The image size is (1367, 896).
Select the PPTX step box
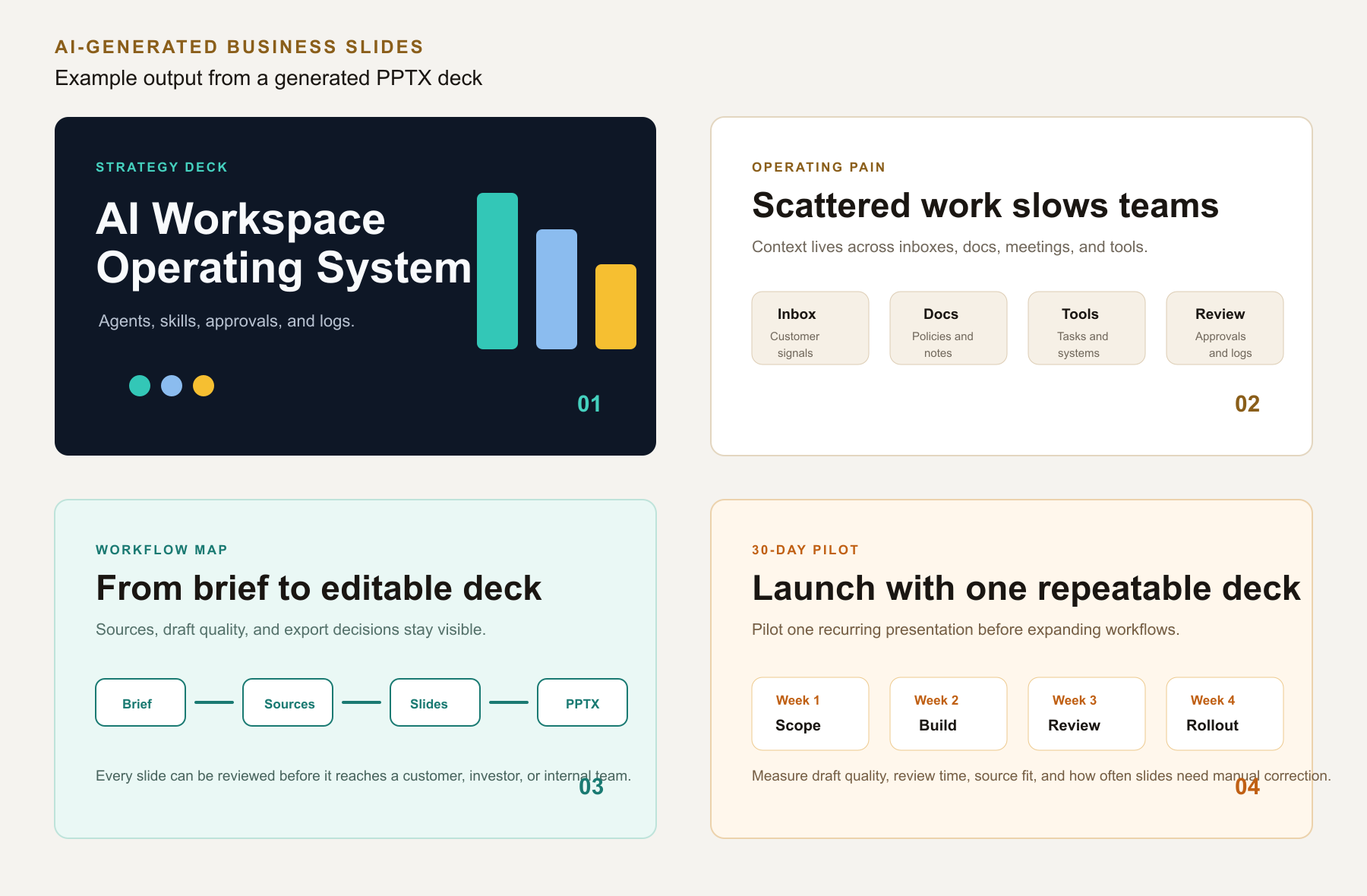point(582,702)
